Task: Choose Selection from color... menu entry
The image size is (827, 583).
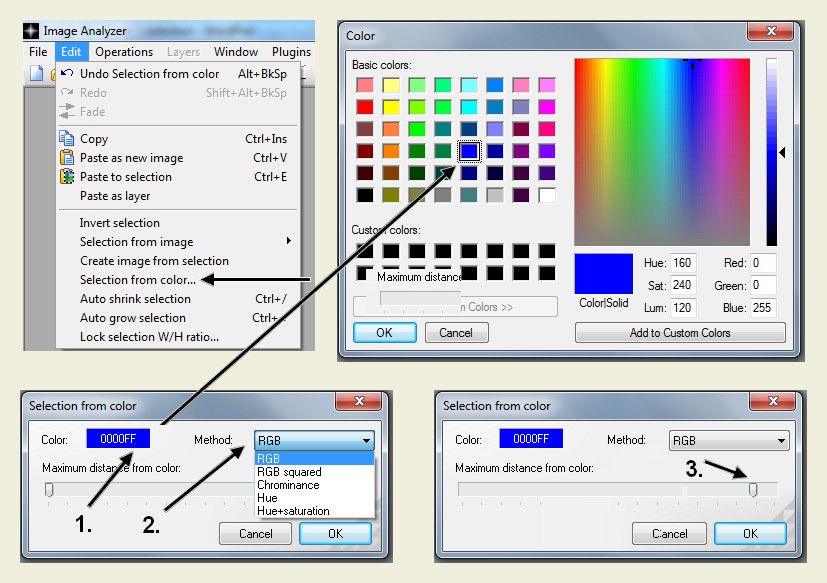Action: 138,280
